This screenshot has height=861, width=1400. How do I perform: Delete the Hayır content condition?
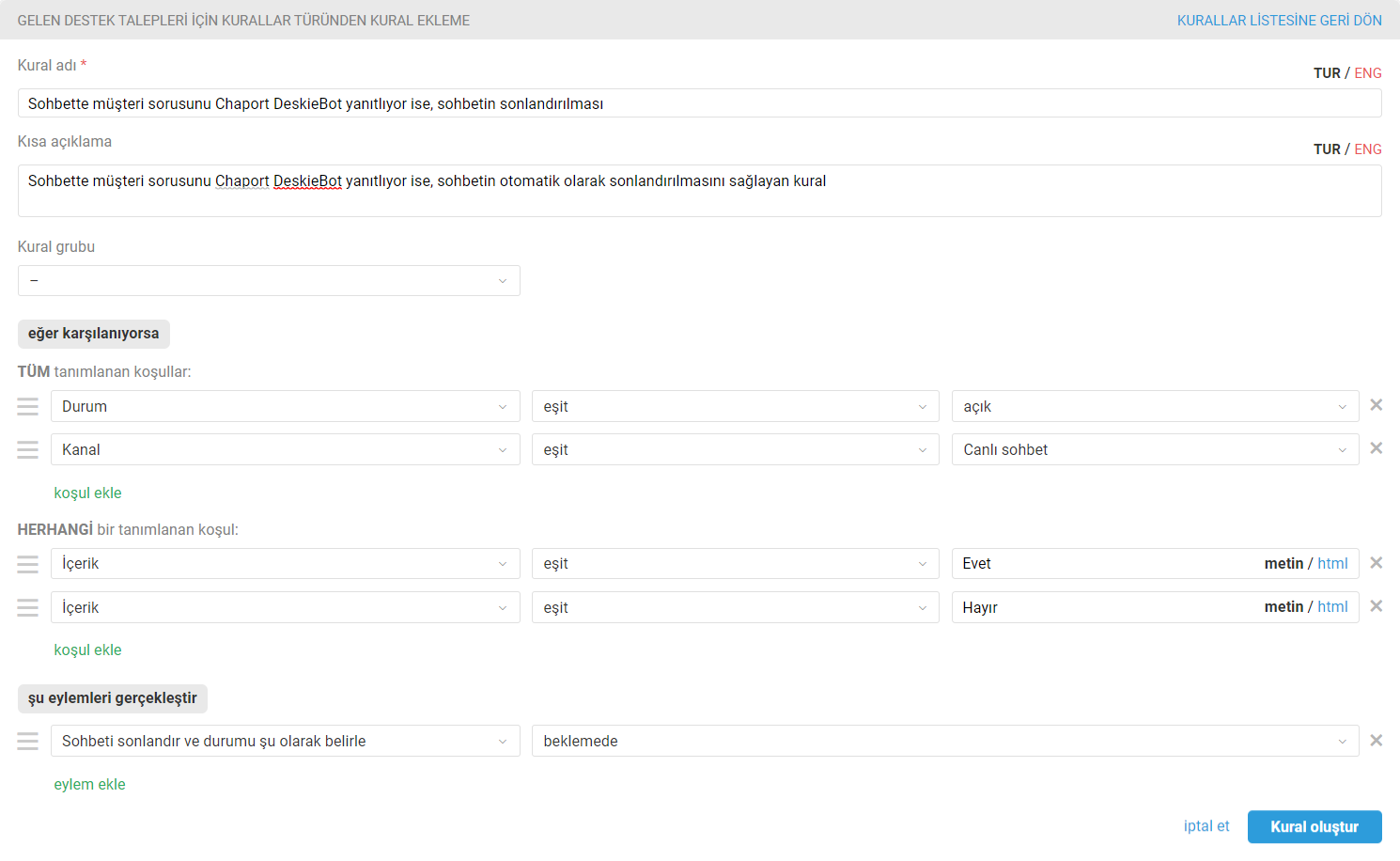pos(1376,606)
